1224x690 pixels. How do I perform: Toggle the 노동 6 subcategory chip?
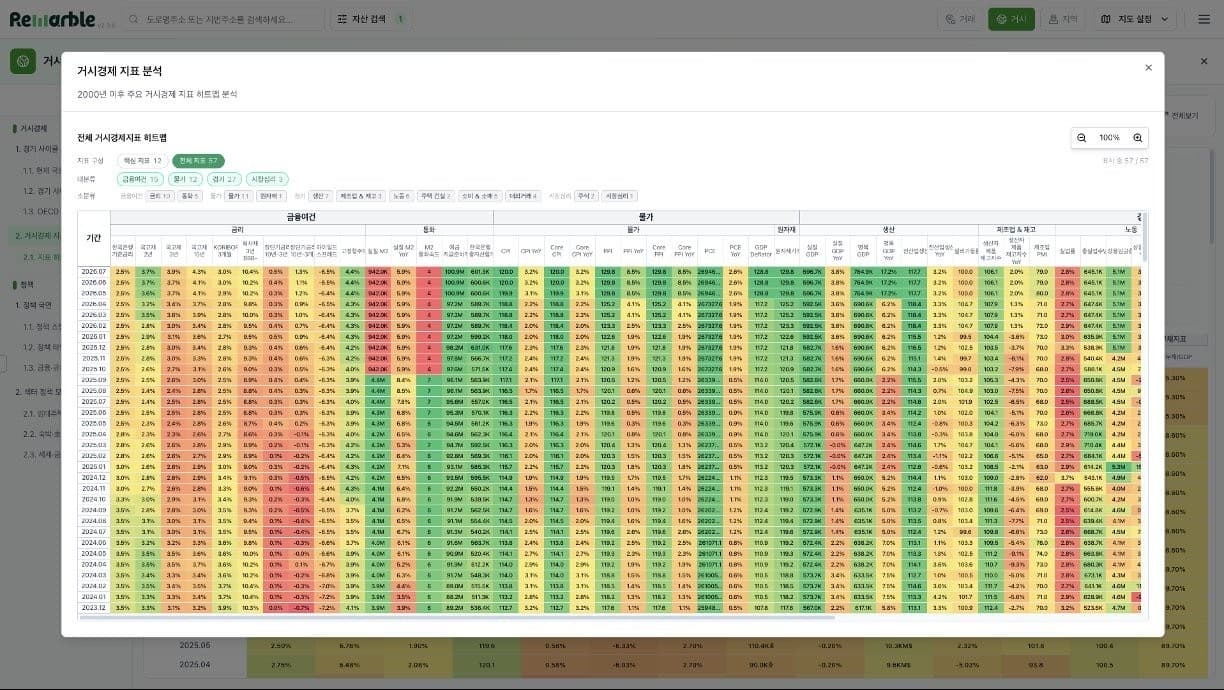pos(402,196)
